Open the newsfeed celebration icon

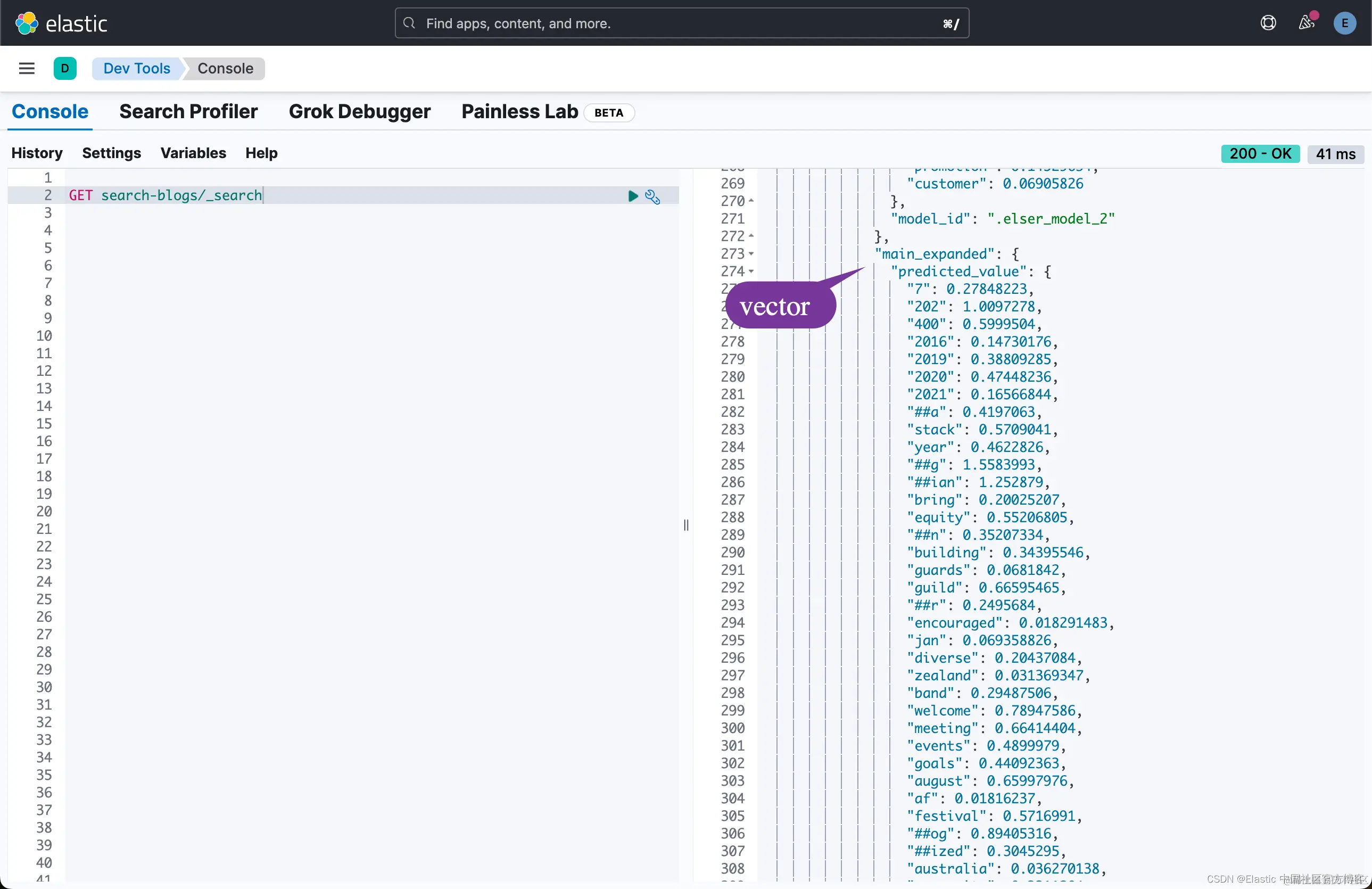point(1305,23)
